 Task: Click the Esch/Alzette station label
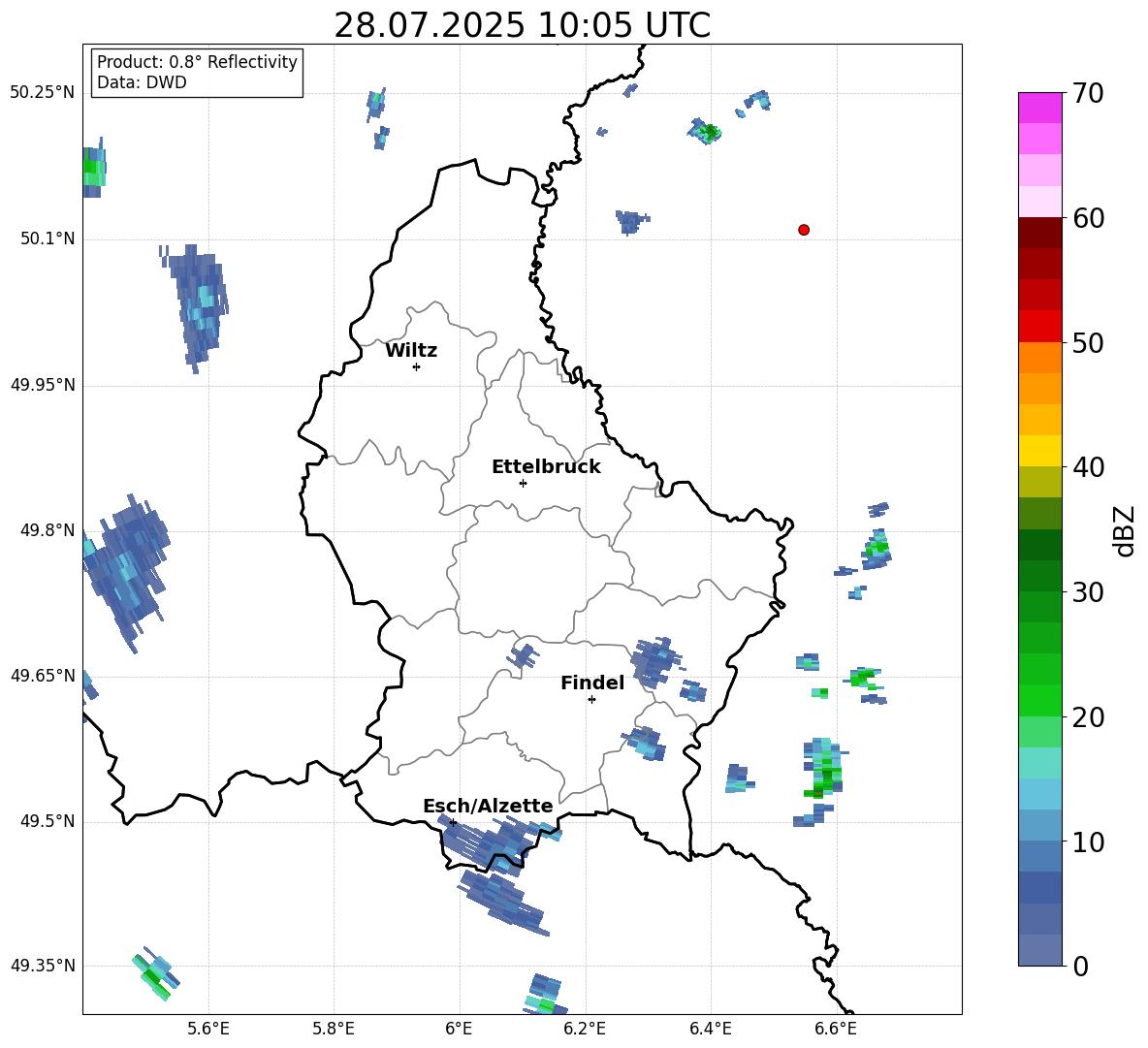[488, 806]
